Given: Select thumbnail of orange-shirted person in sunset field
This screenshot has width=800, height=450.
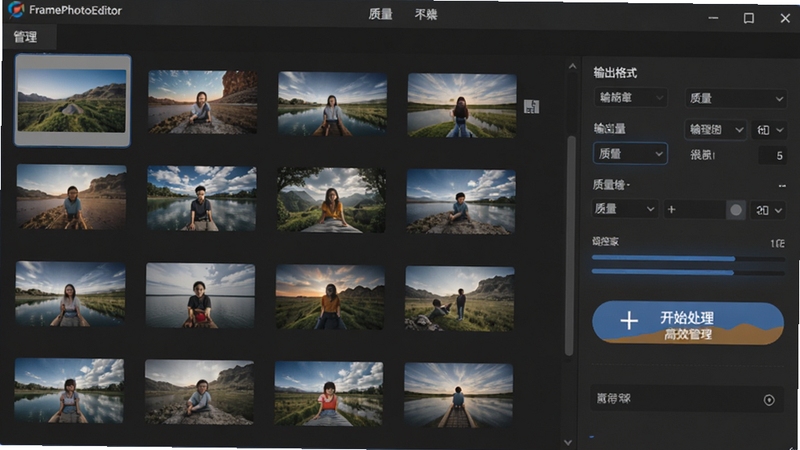Looking at the screenshot, I should (330, 297).
